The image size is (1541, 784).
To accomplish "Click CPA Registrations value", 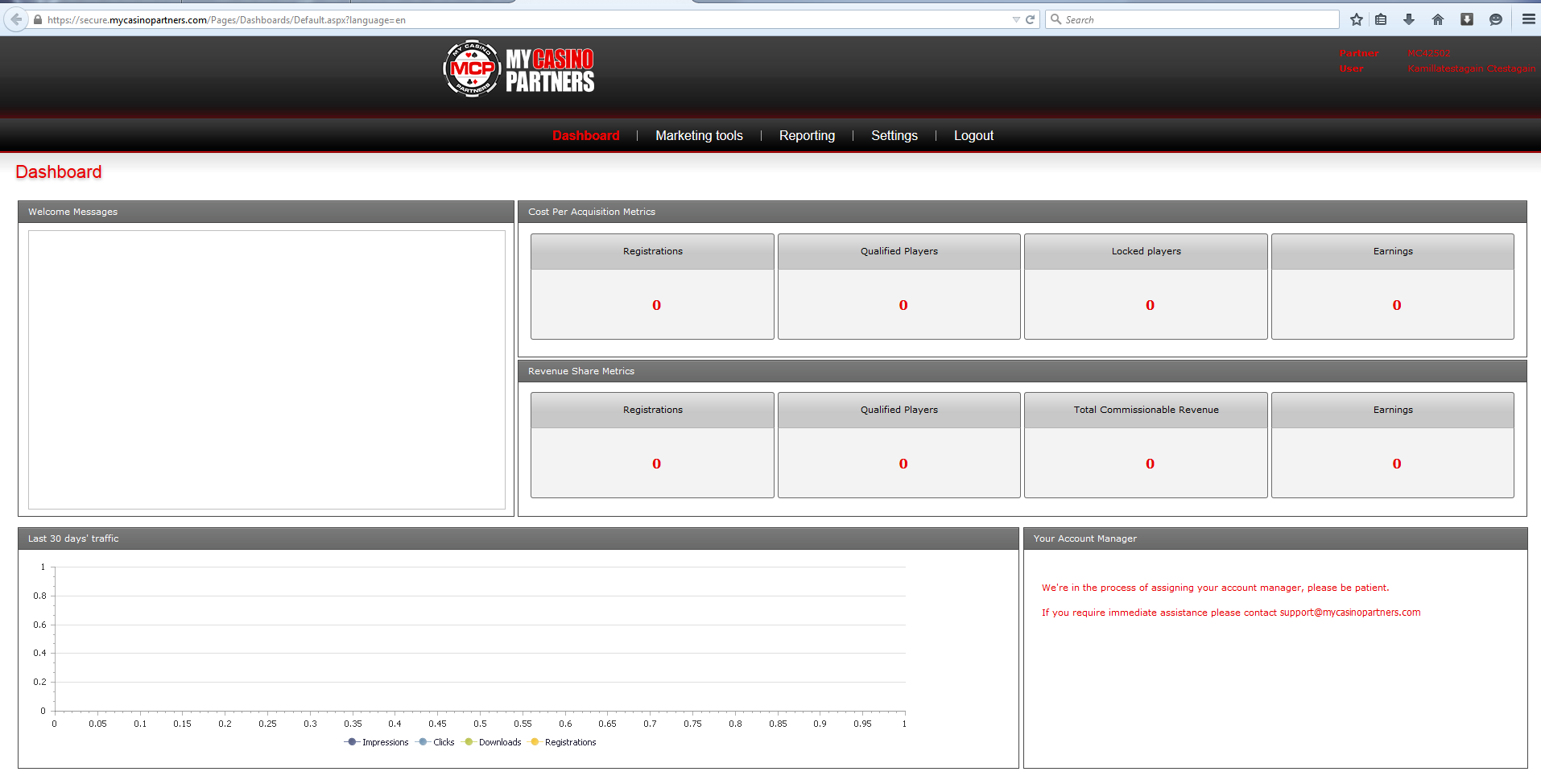I will 656,305.
